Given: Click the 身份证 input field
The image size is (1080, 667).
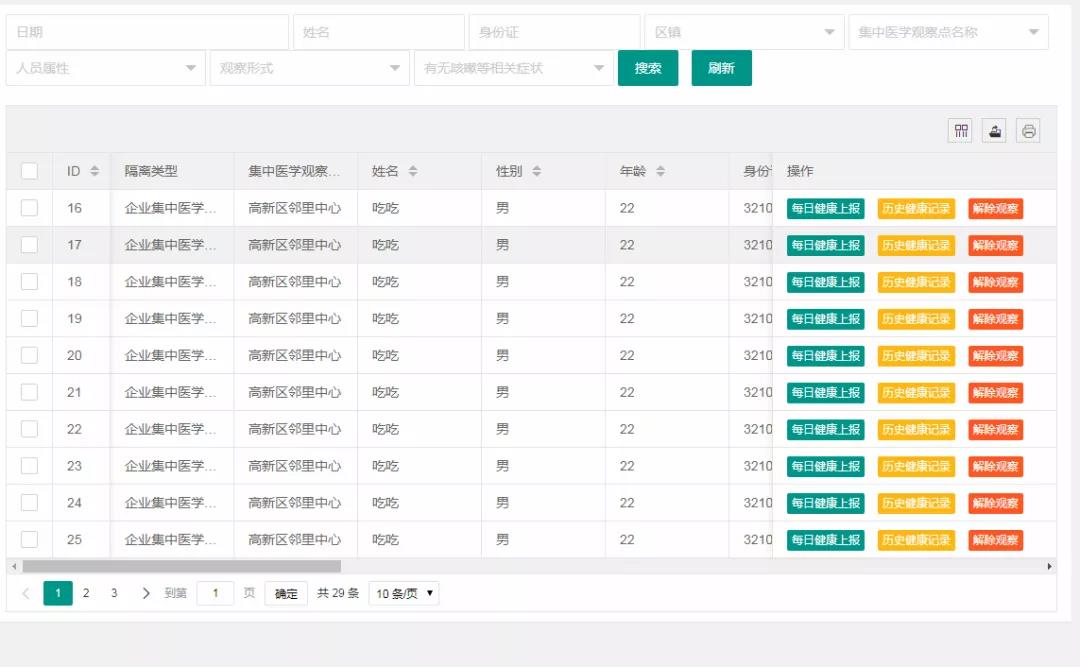Looking at the screenshot, I should pos(554,32).
